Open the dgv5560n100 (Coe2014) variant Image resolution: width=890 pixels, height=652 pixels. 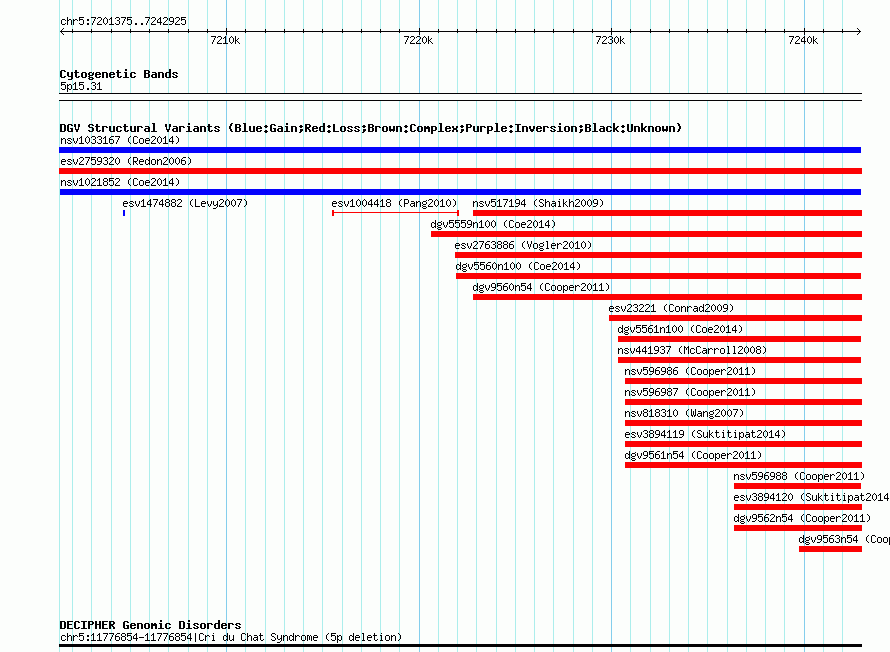click(x=518, y=266)
